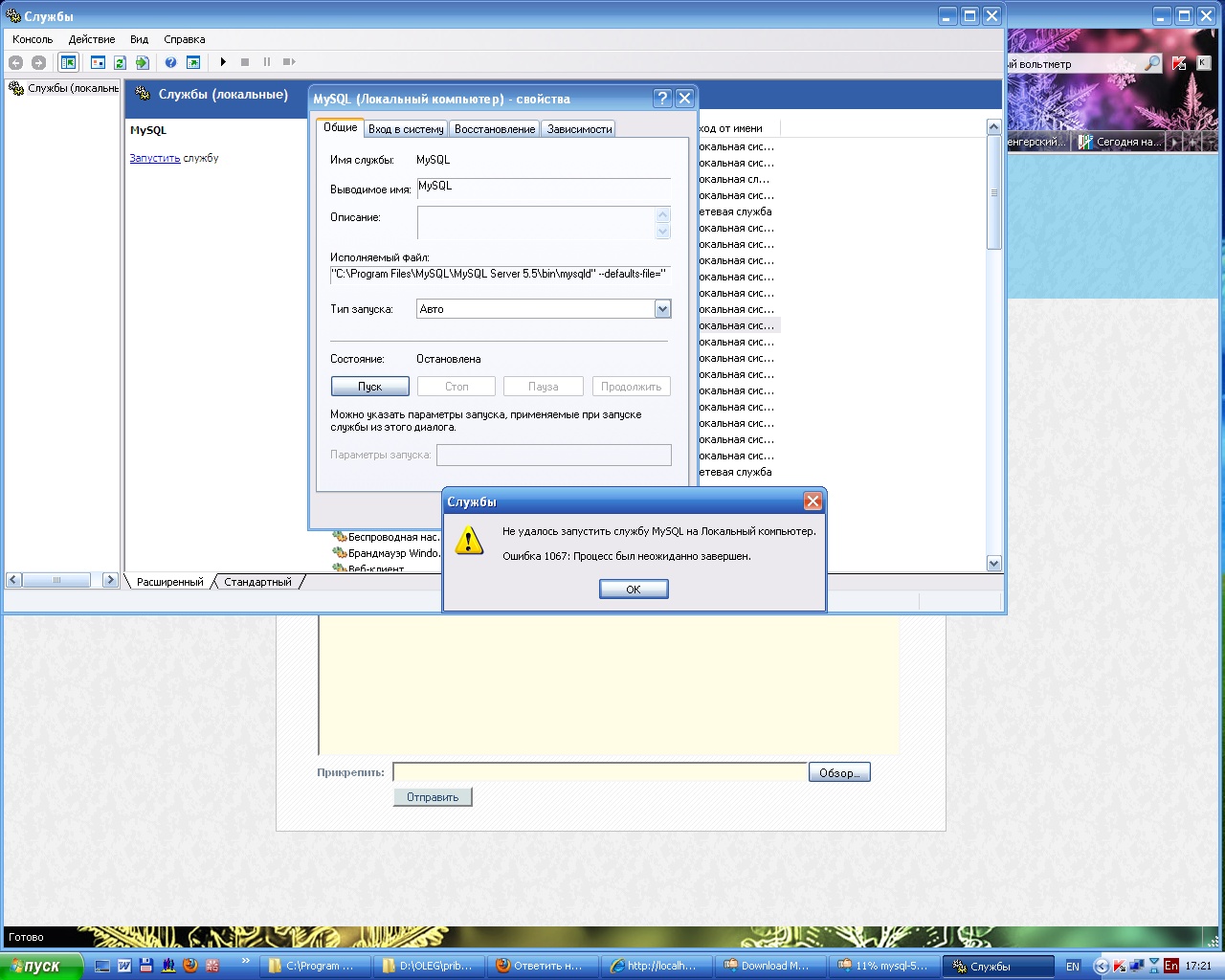This screenshot has width=1225, height=980.
Task: Click the Start service play icon
Action: coord(223,62)
